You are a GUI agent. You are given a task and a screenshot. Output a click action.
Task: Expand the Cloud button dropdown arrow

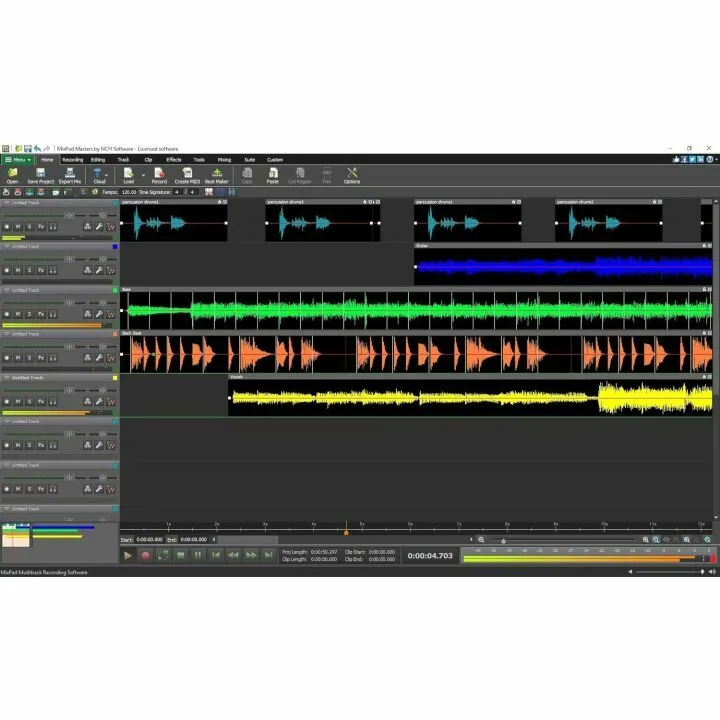click(x=107, y=175)
